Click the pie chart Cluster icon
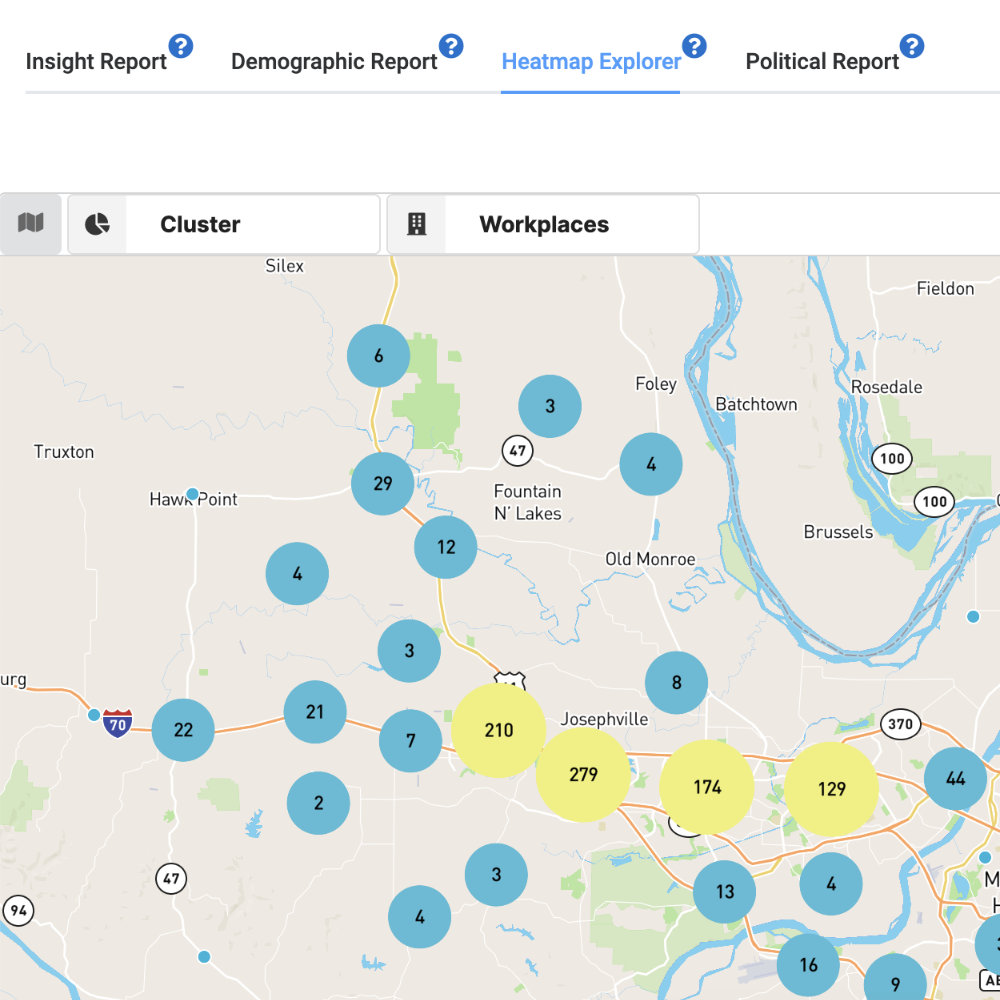The image size is (1000, 1000). [x=97, y=224]
